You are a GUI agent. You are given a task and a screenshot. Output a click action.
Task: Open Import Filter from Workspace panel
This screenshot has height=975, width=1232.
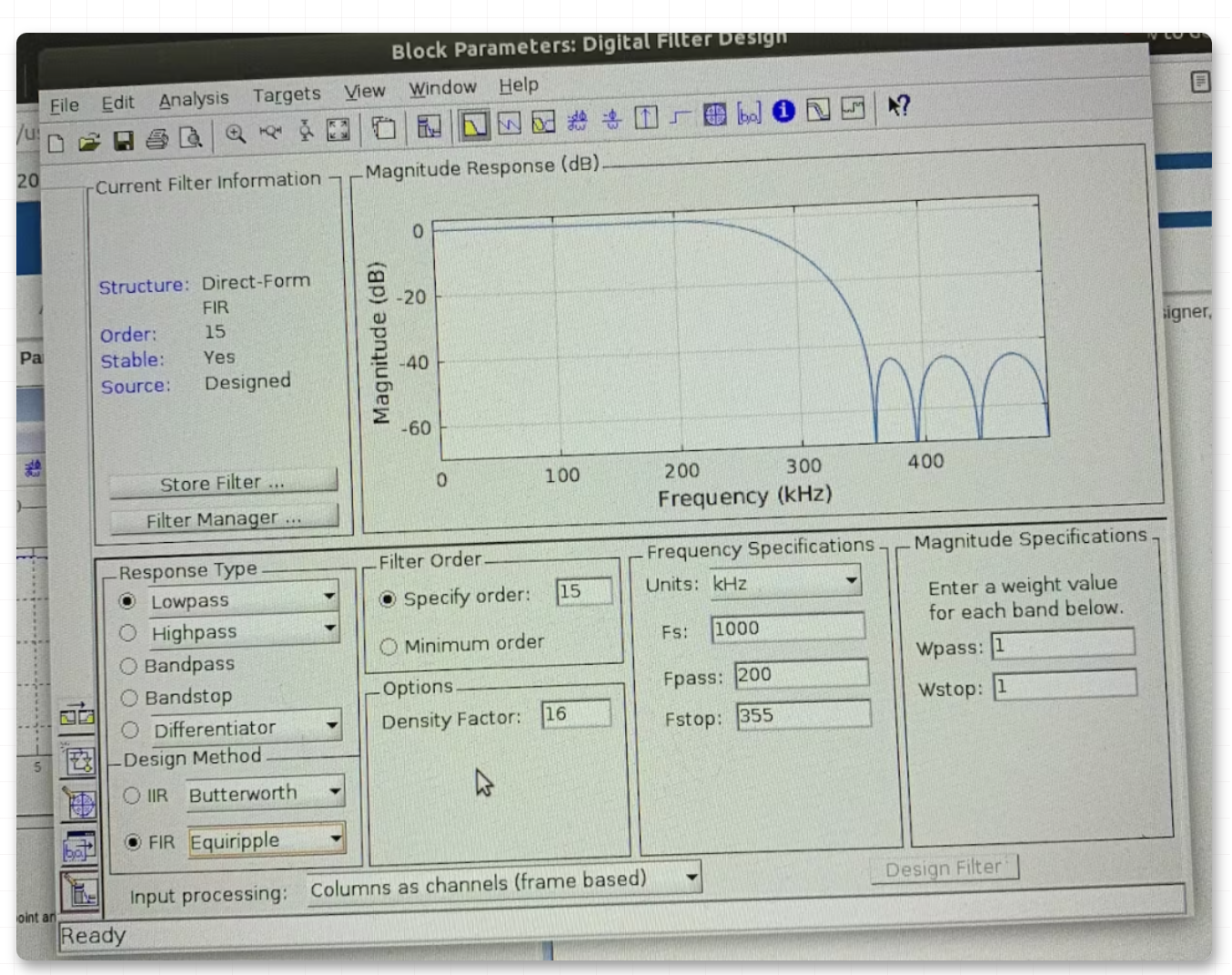(80, 848)
